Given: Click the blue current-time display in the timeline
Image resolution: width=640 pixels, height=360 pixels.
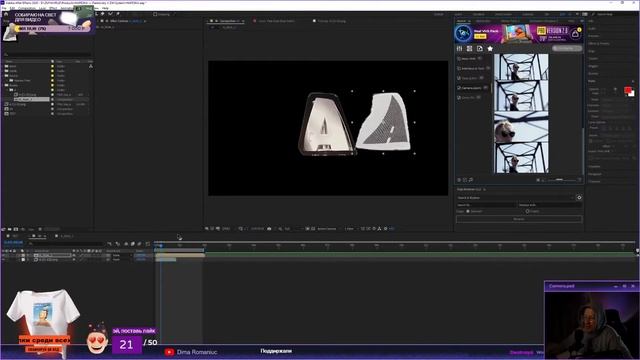Looking at the screenshot, I should pos(13,242).
